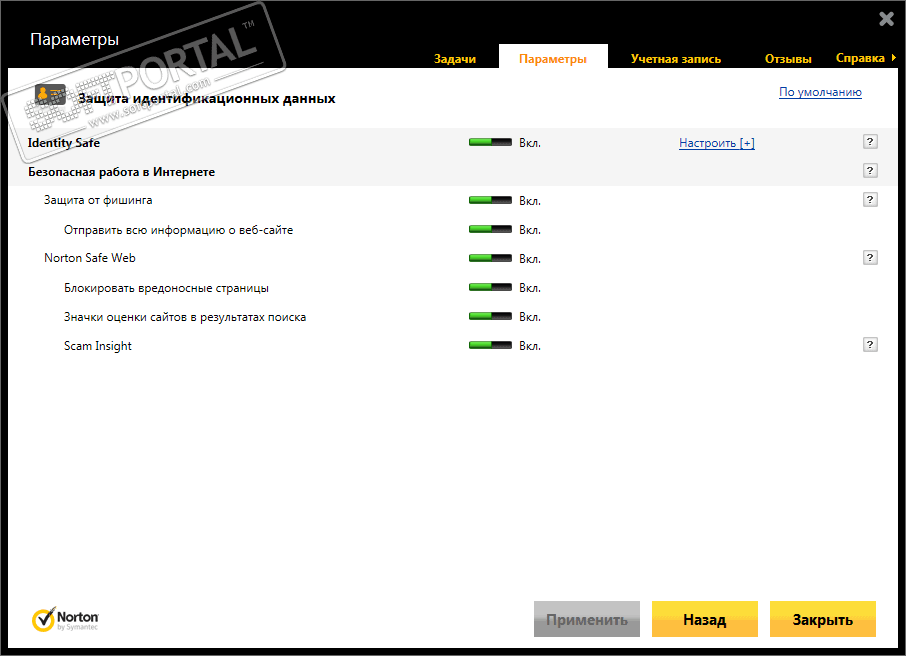Click the Настроить [+] link
The height and width of the screenshot is (656, 906).
[717, 143]
